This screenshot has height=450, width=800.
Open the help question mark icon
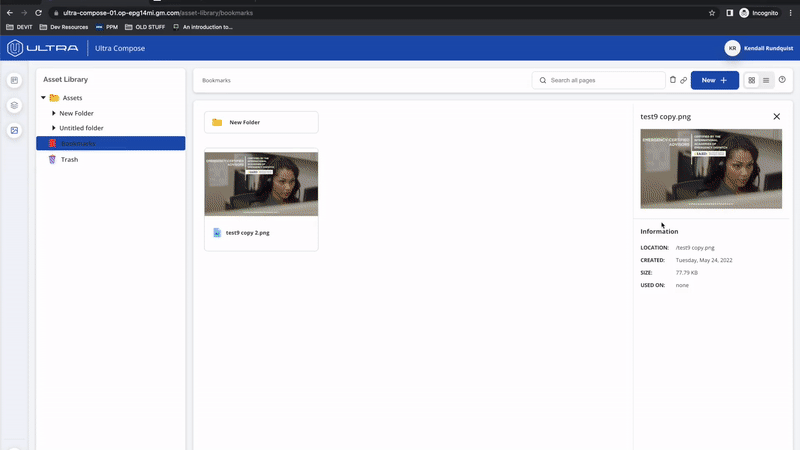click(782, 80)
